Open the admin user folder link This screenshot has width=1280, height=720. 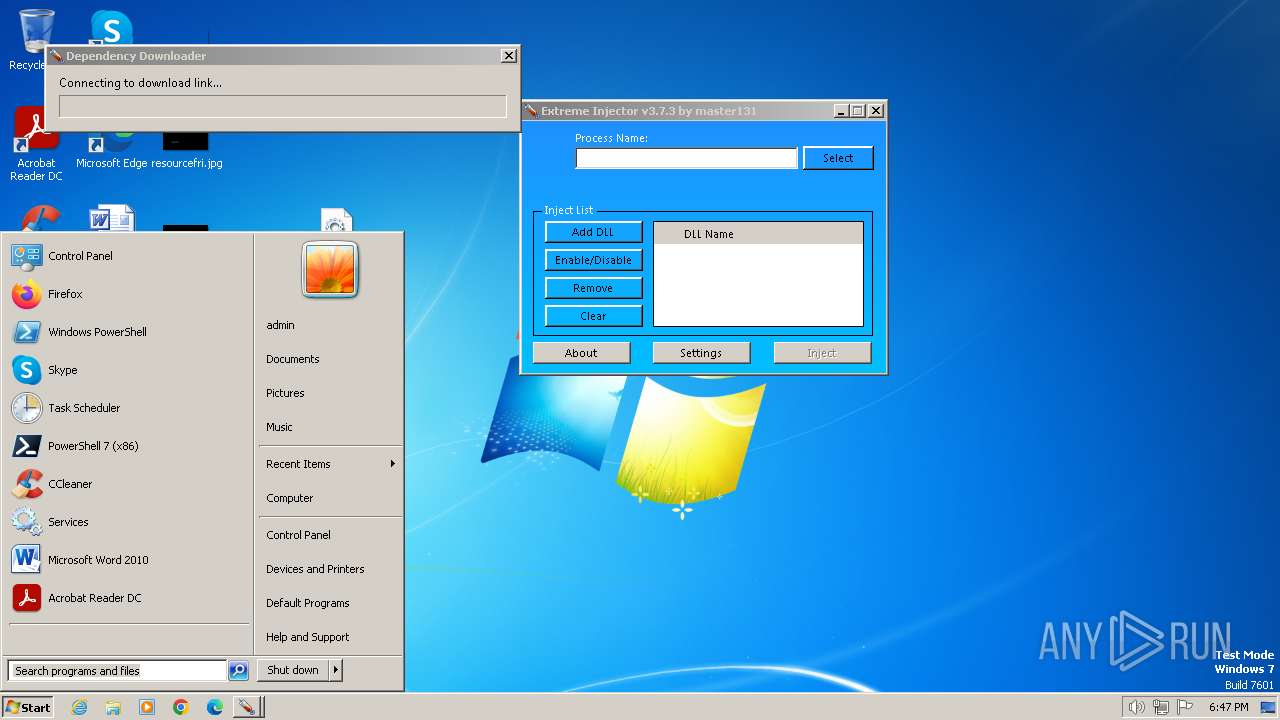coord(280,325)
